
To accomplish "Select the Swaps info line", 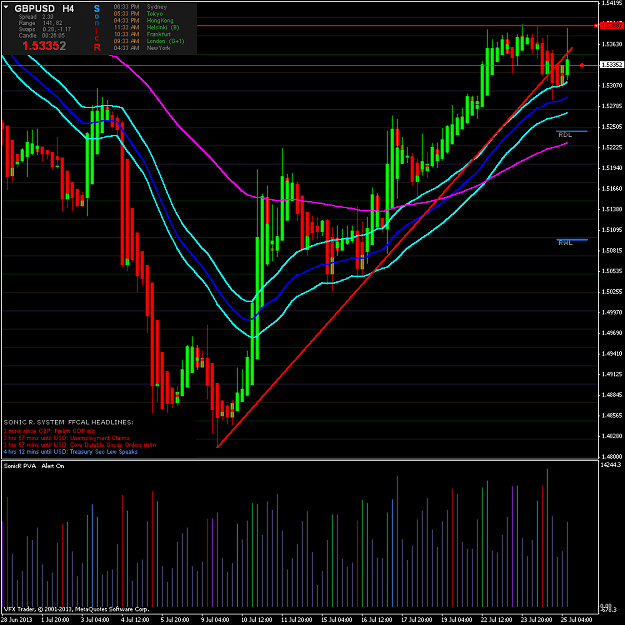I will [45, 29].
